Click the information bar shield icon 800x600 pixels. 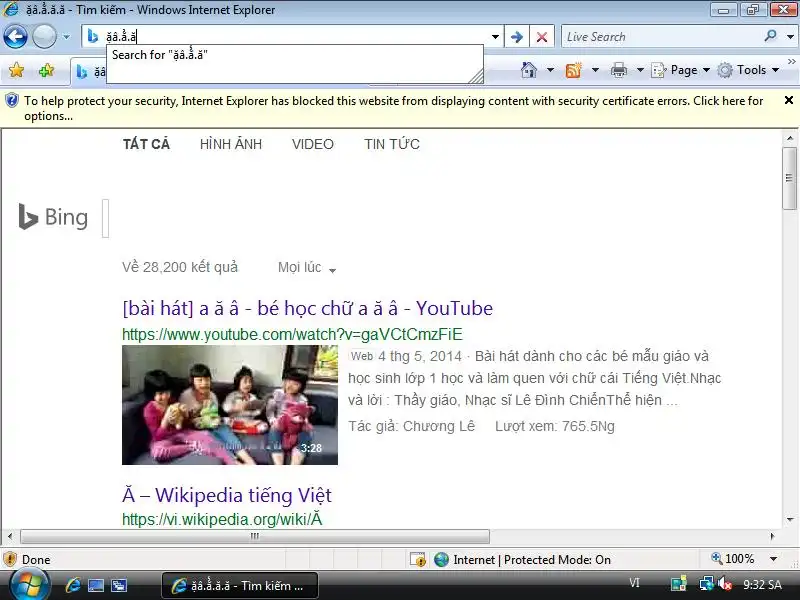click(x=11, y=101)
